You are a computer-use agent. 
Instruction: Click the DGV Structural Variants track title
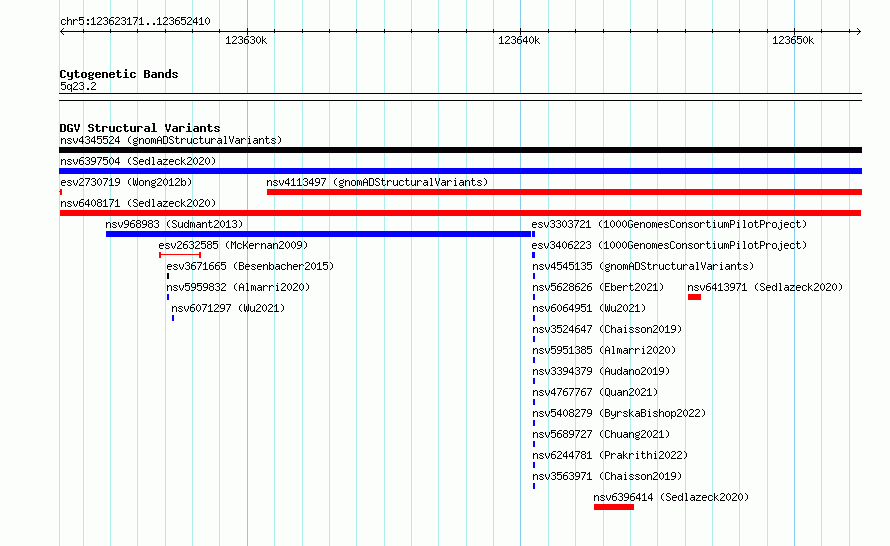click(140, 128)
